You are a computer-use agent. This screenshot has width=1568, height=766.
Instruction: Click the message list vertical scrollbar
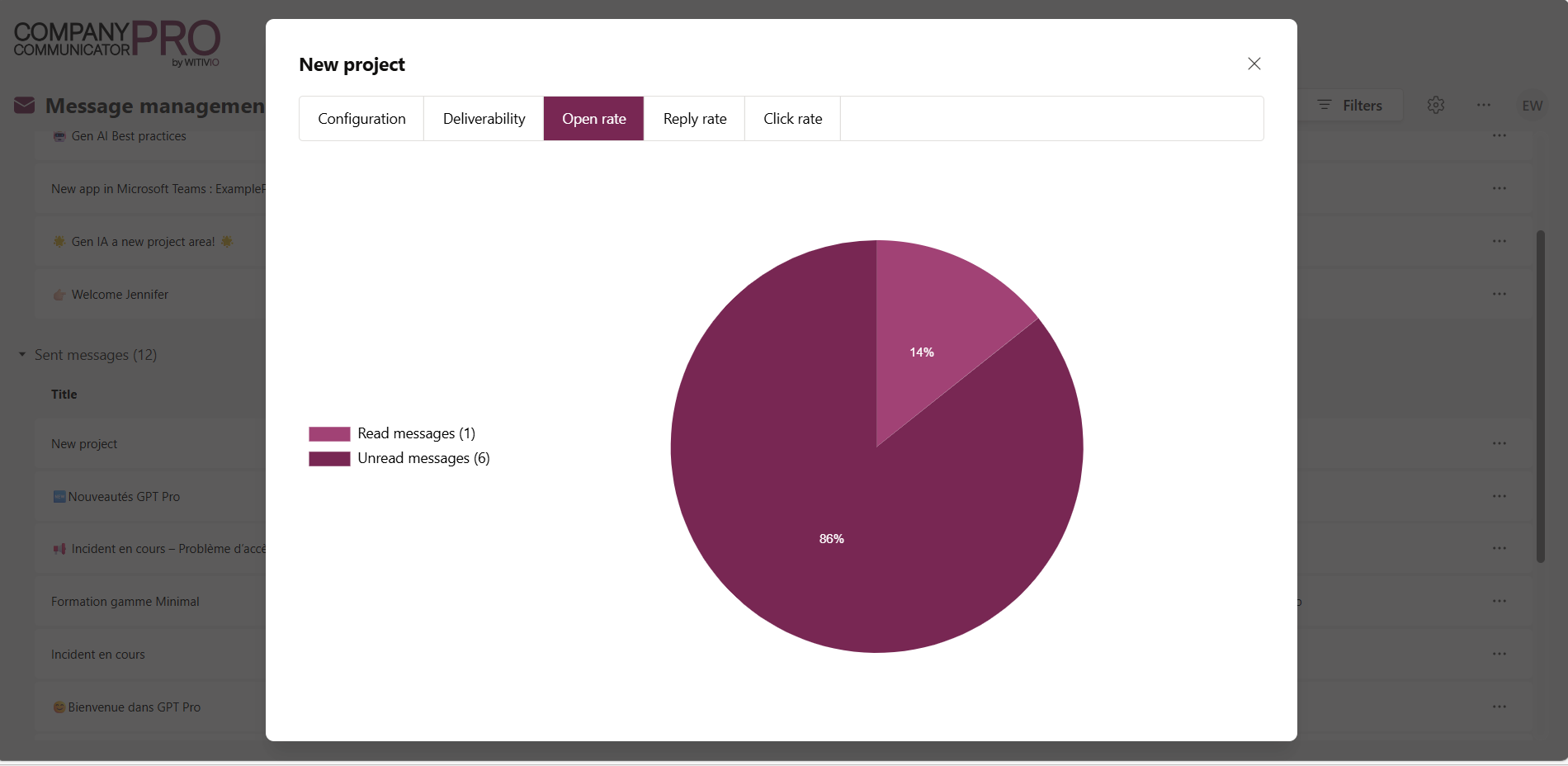coord(1540,396)
